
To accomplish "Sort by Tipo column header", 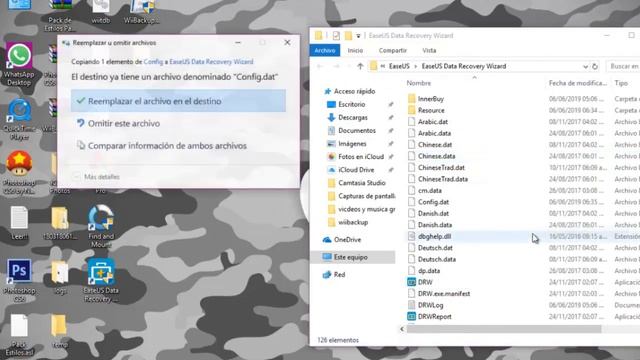I will [621, 83].
